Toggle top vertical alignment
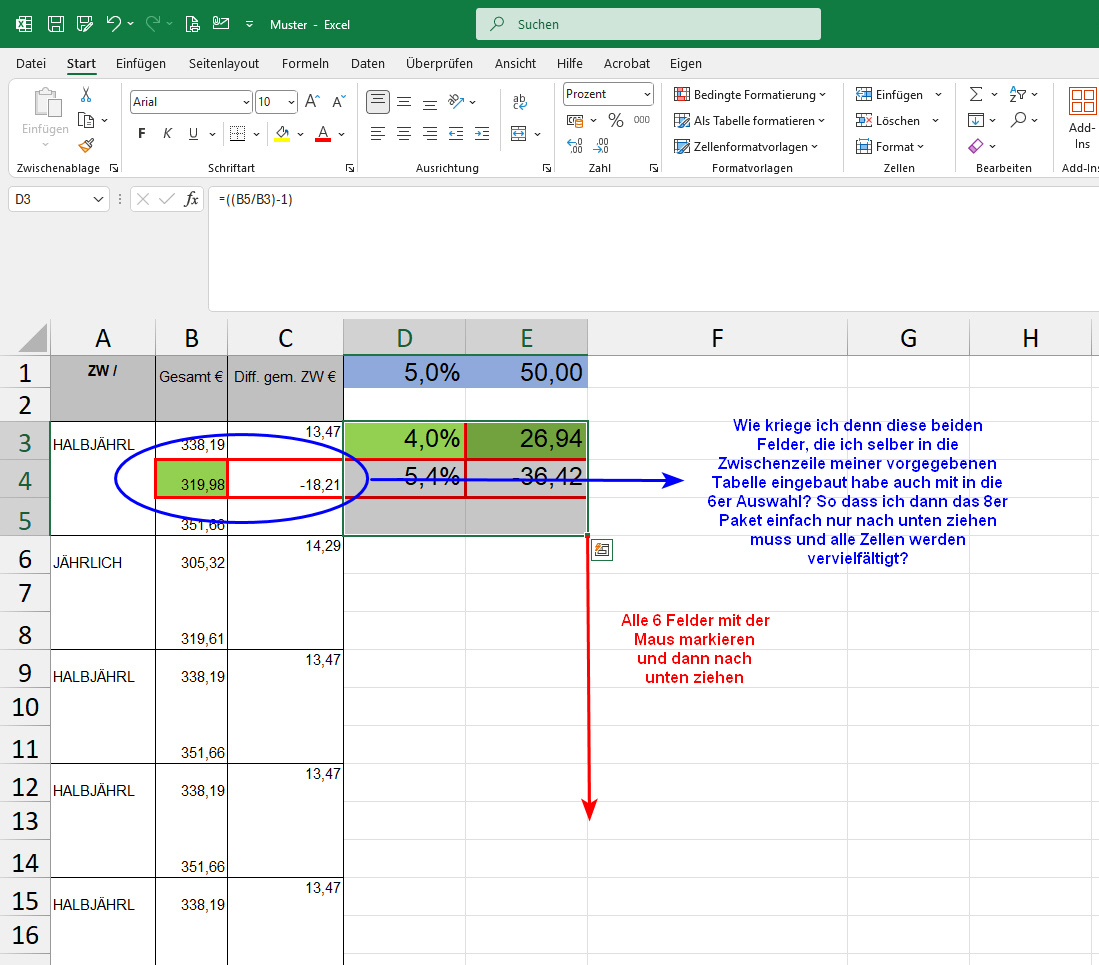This screenshot has height=965, width=1099. [378, 102]
